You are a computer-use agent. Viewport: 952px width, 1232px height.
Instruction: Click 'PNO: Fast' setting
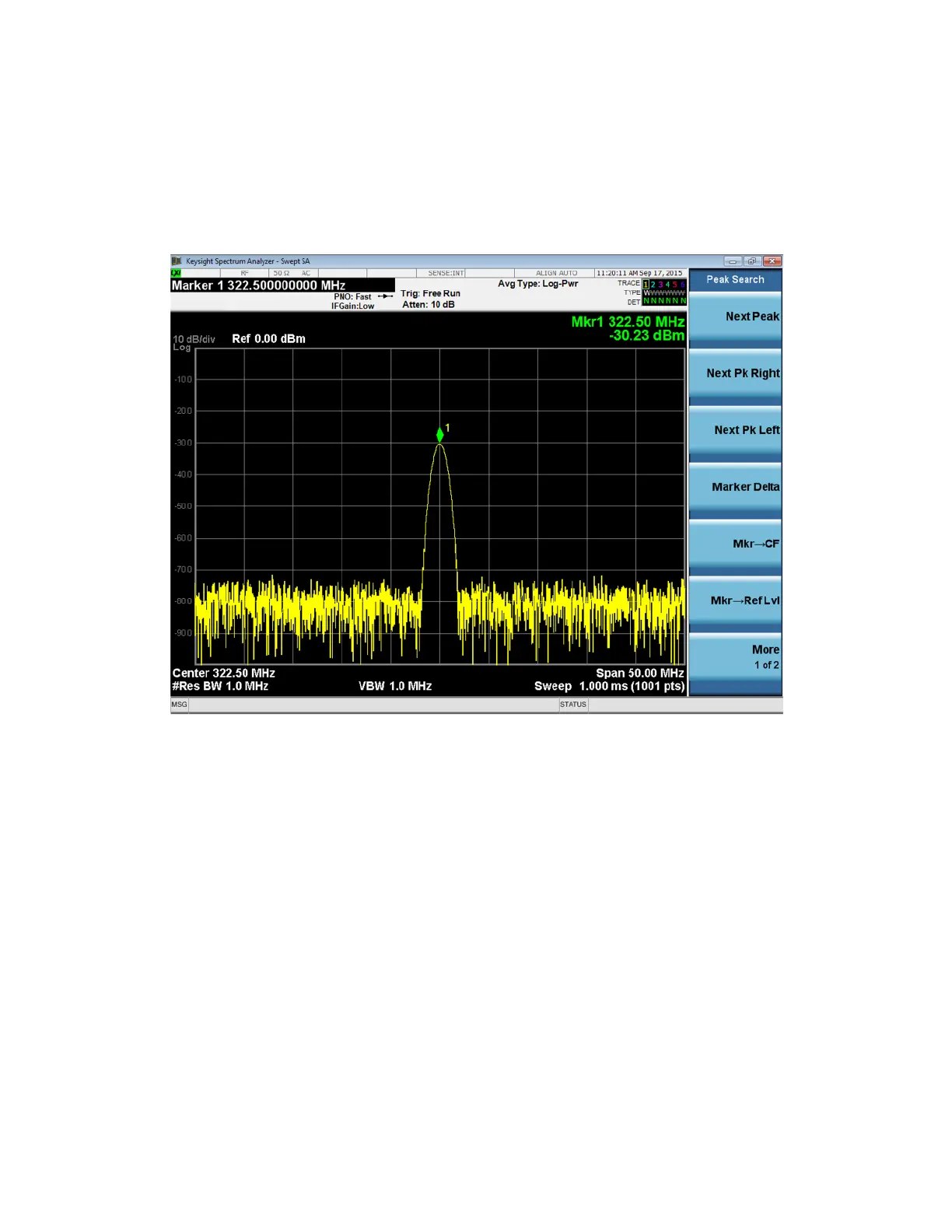(x=353, y=297)
